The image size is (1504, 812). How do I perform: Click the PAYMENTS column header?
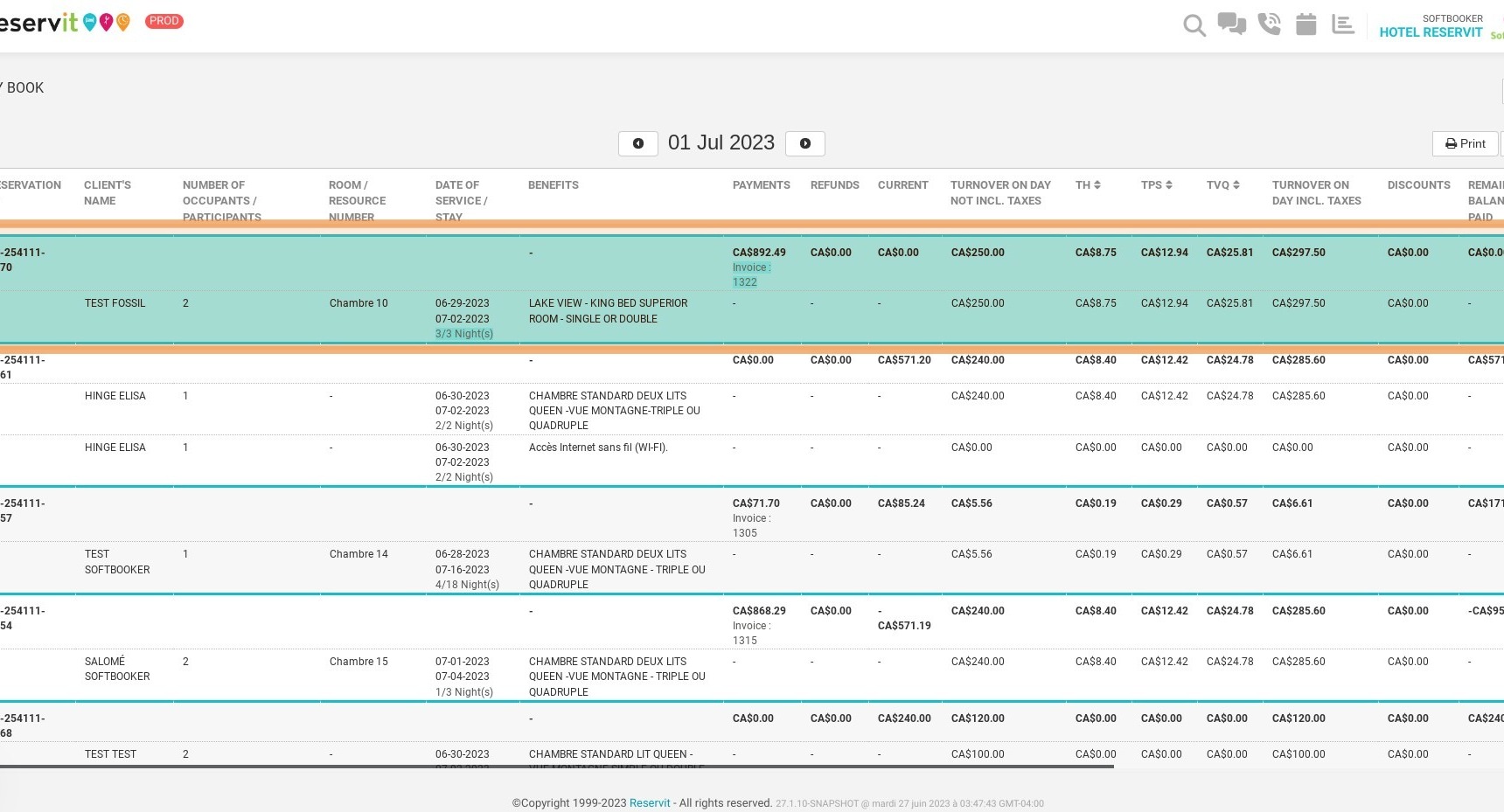(x=761, y=185)
